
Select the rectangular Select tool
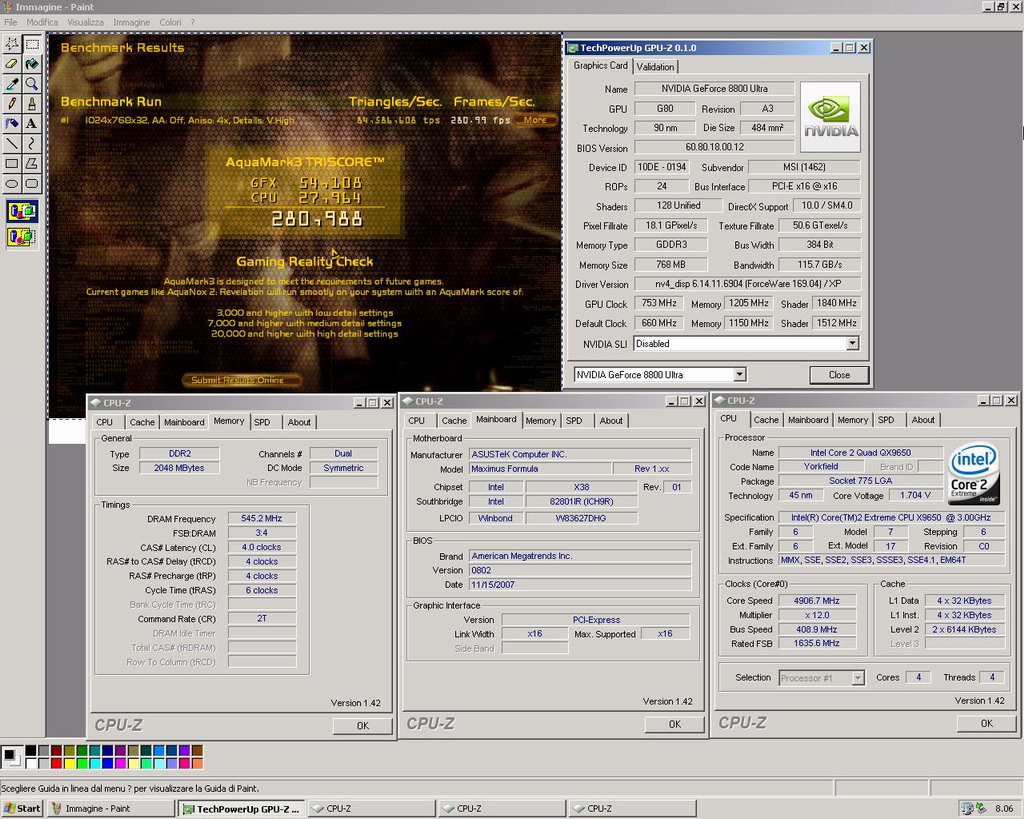tap(32, 44)
